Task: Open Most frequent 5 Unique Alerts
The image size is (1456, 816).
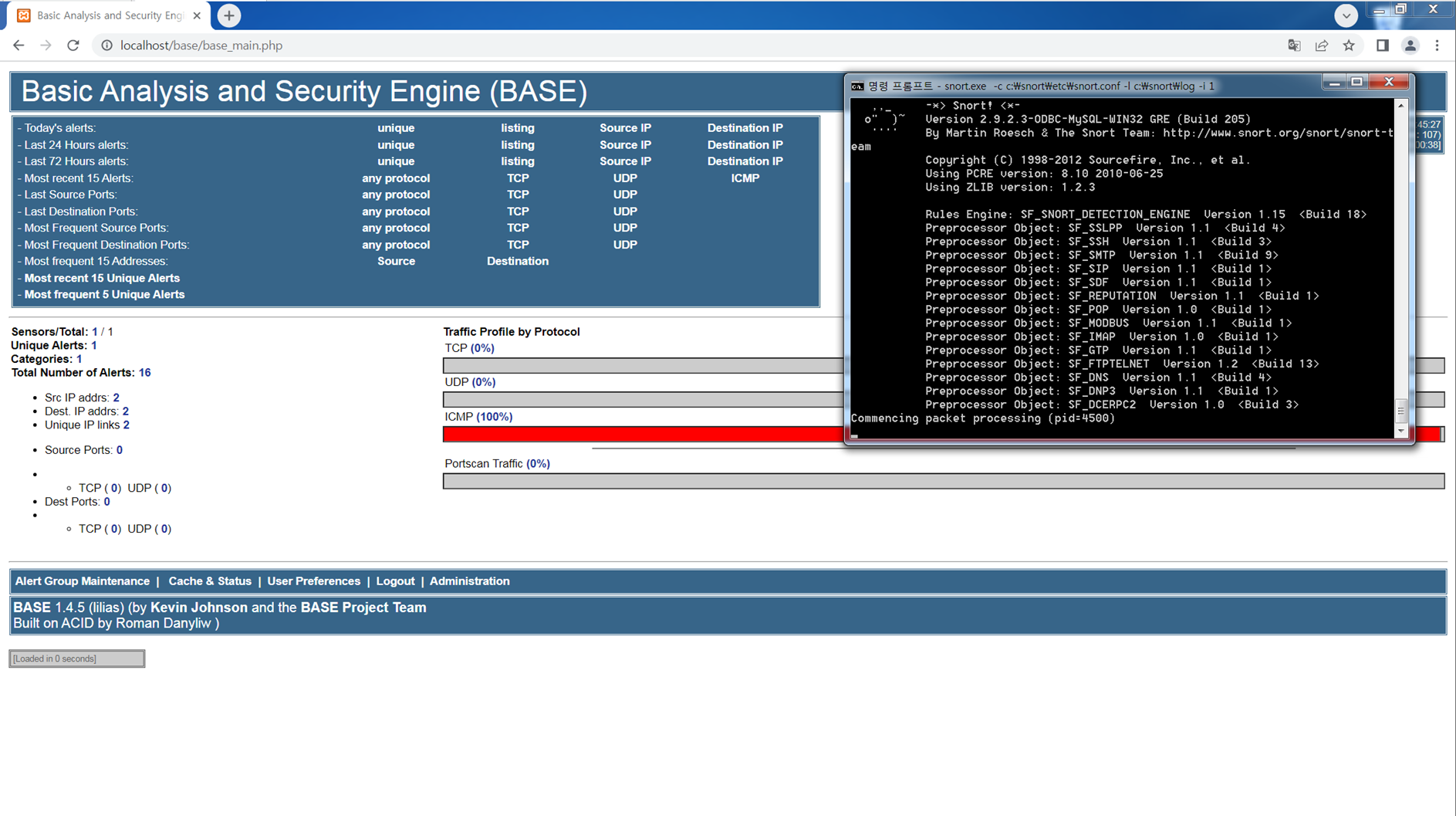Action: tap(104, 294)
